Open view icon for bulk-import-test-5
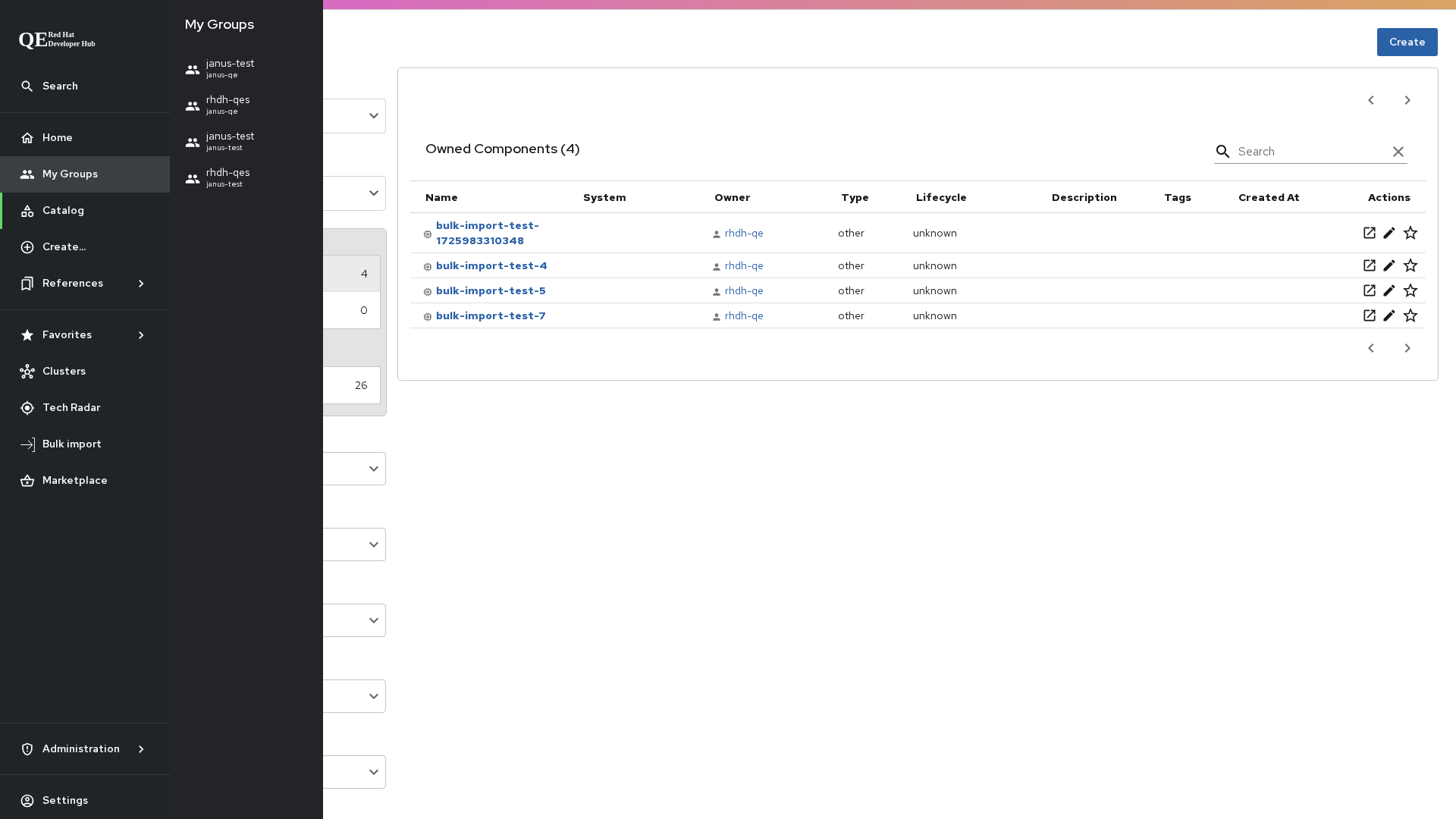This screenshot has height=819, width=1456. point(1369,290)
